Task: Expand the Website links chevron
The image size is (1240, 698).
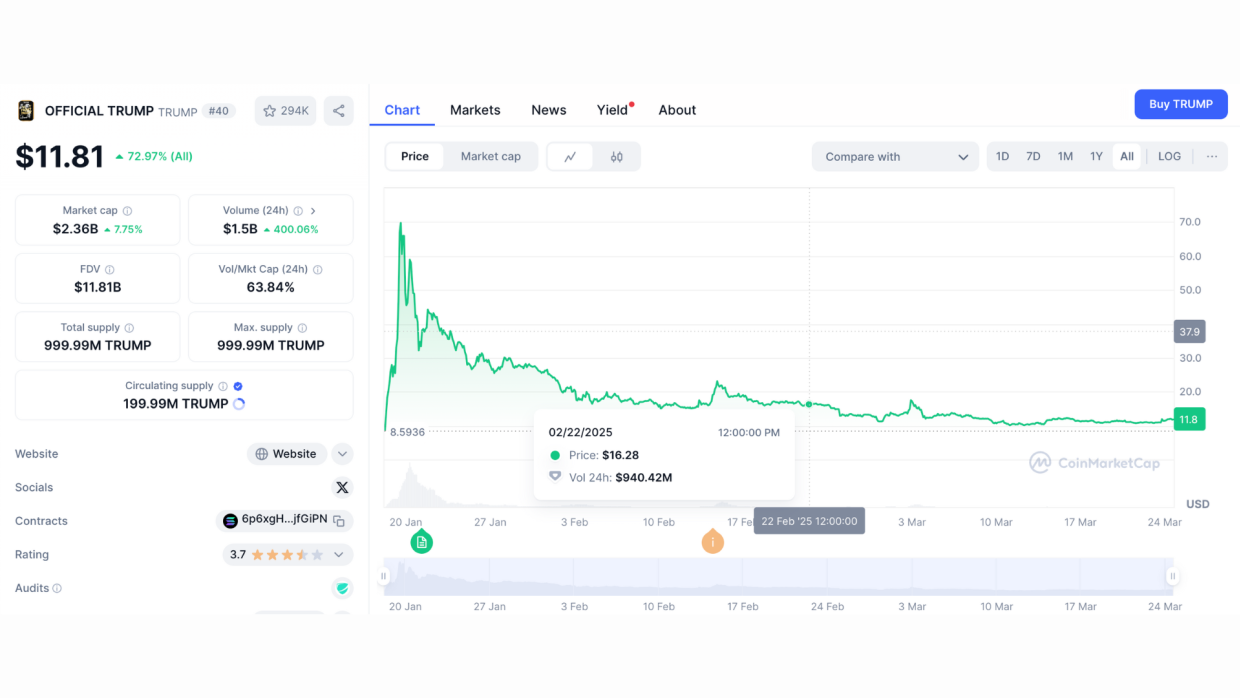Action: (x=342, y=454)
